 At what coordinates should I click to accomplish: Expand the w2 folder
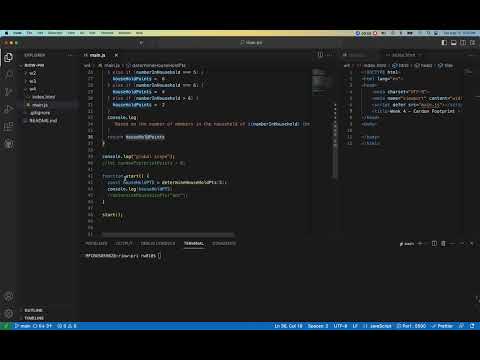[32, 73]
